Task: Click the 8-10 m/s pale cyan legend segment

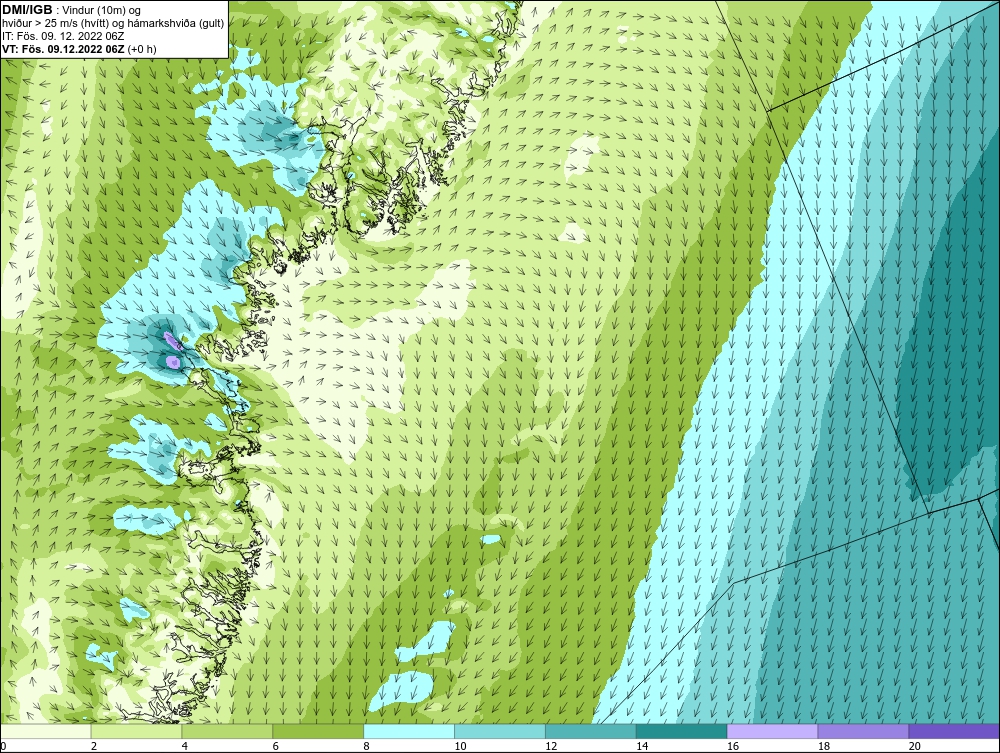Action: [x=409, y=731]
